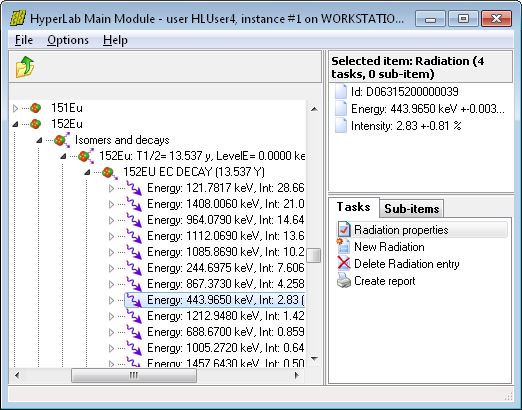Collapse the 152Eu T1/2= 13.537 y node
Image resolution: width=522 pixels, height=410 pixels.
pyautogui.click(x=63, y=156)
